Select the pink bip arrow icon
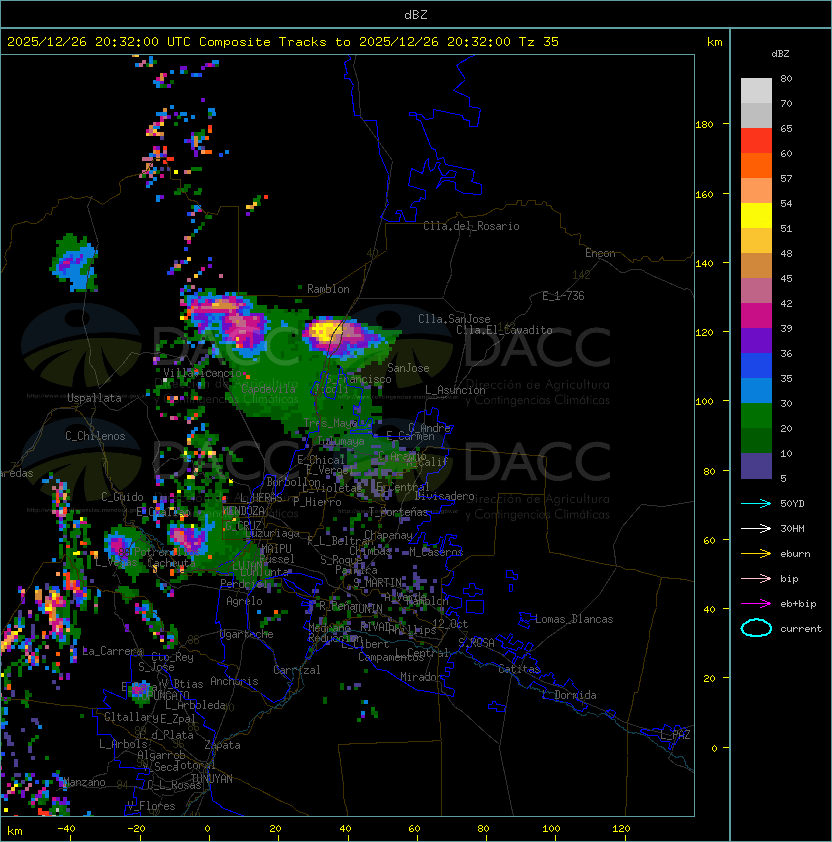Viewport: 832px width, 842px height. (756, 578)
